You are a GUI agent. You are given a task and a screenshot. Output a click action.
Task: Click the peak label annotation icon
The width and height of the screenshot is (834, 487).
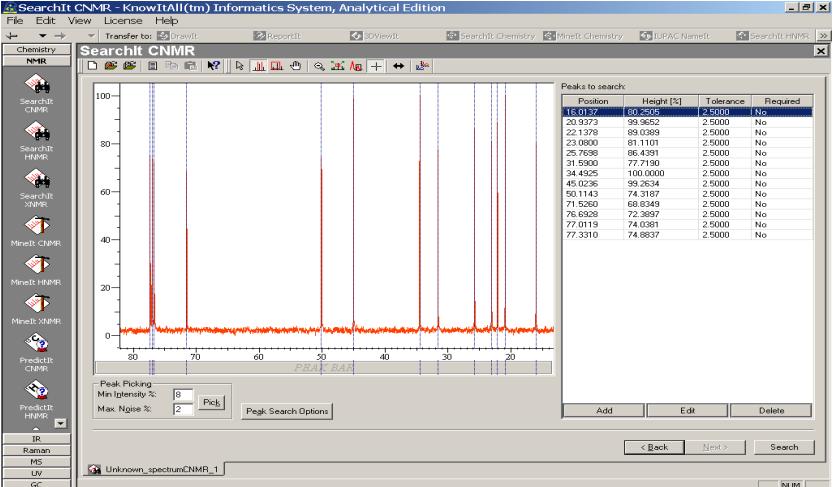tap(356, 66)
